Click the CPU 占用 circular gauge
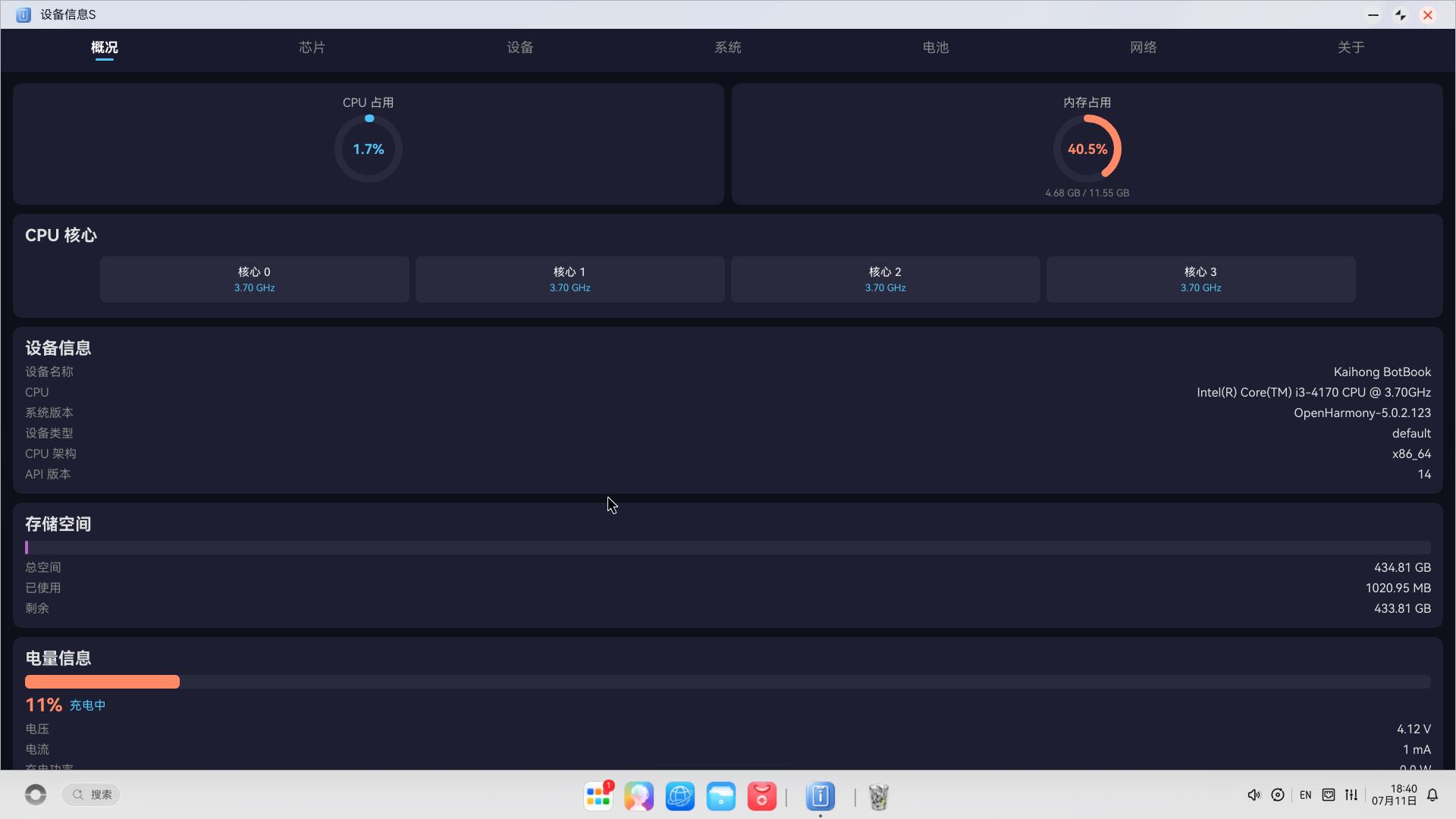The image size is (1456, 819). click(x=369, y=149)
